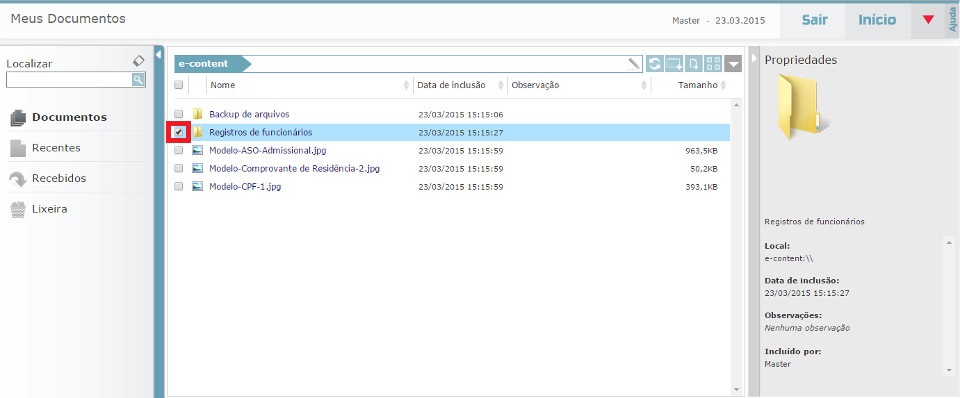
Task: Open Modelo-Comprovante de Residência-2.jpg file name
Action: click(x=294, y=168)
